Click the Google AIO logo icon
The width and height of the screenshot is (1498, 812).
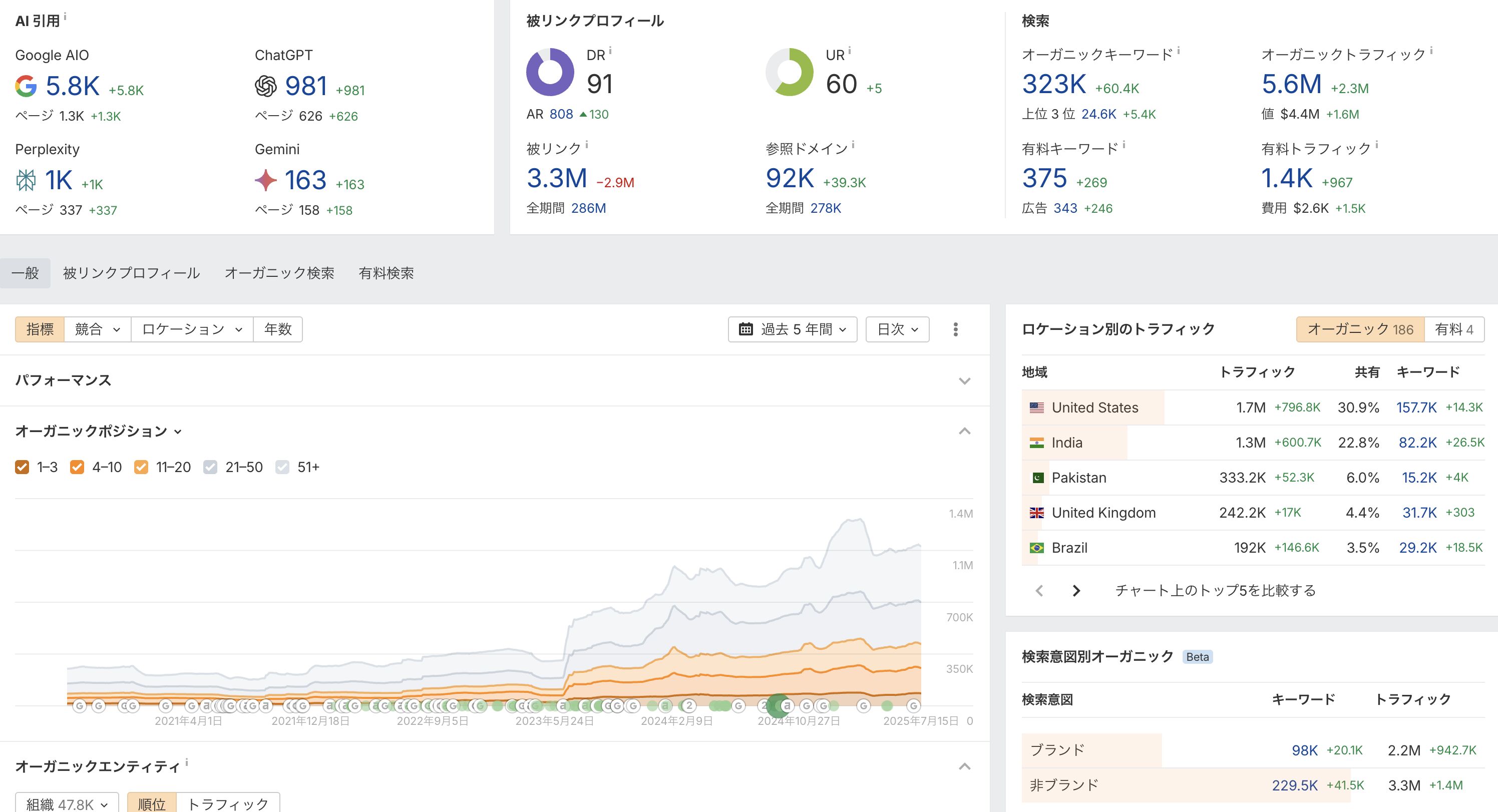[x=26, y=86]
